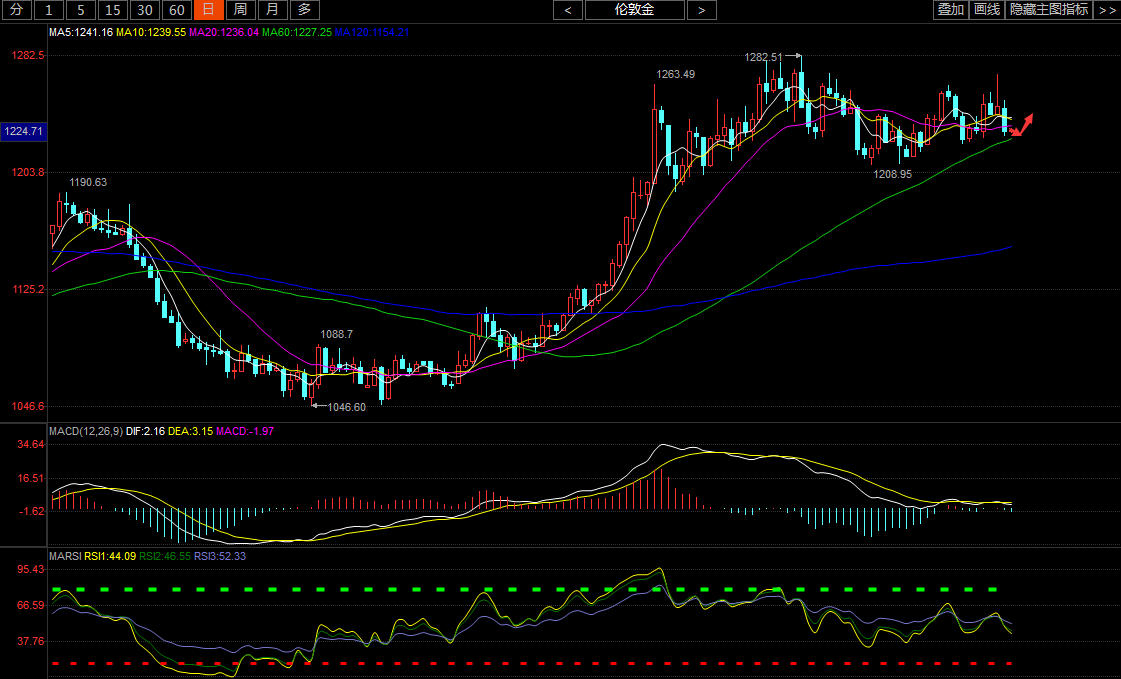Select the 15 minute period tab
Image resolution: width=1121 pixels, height=679 pixels.
(x=113, y=10)
